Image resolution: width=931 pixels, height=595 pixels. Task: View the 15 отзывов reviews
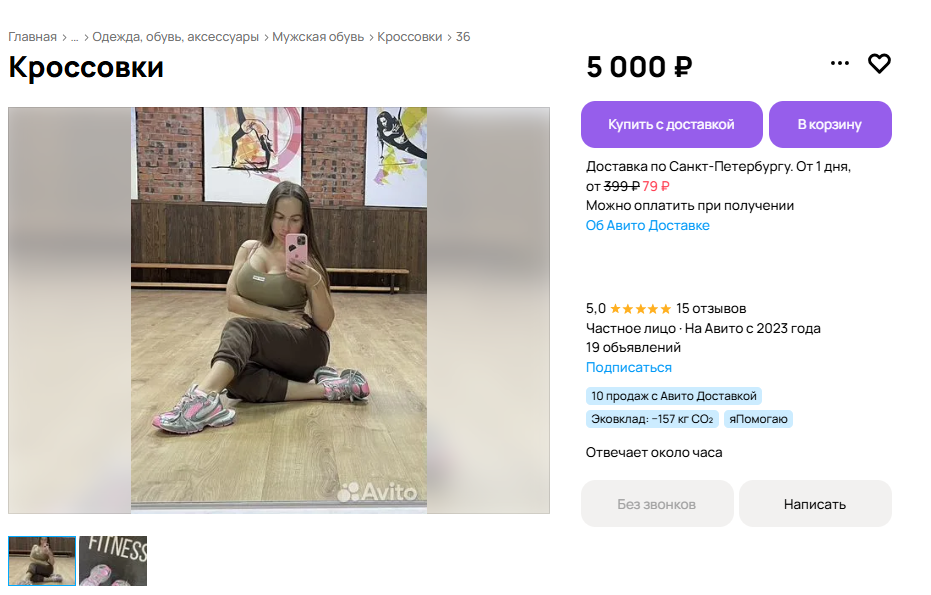(711, 308)
